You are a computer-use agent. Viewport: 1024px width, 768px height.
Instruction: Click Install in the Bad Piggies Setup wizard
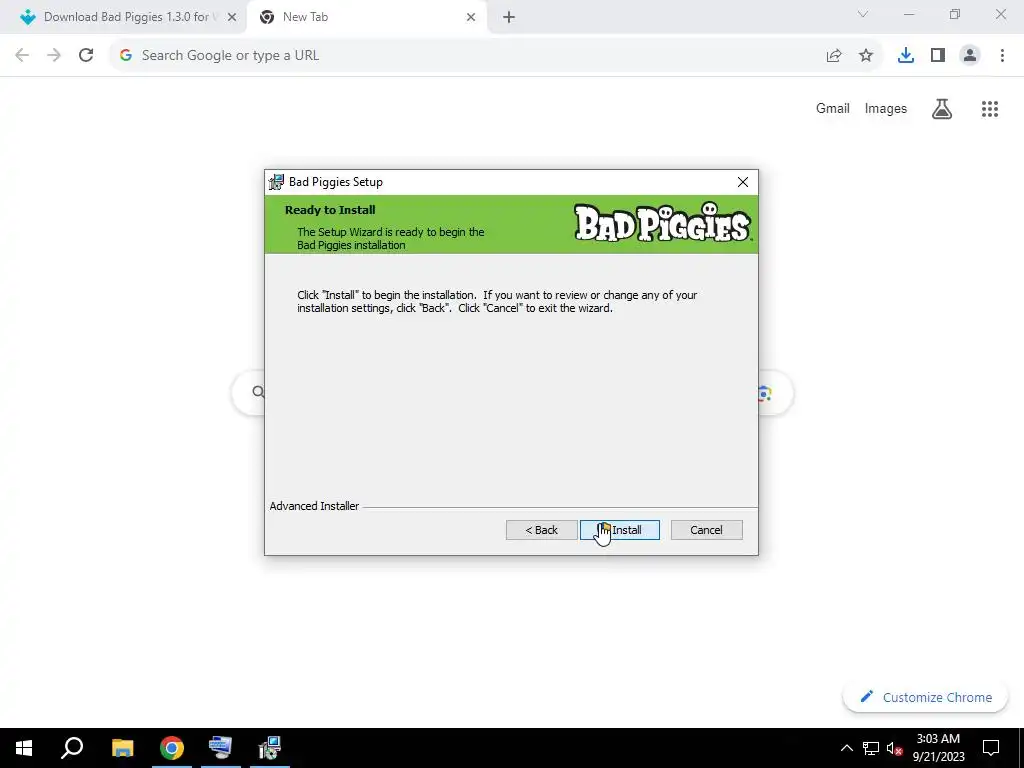620,530
